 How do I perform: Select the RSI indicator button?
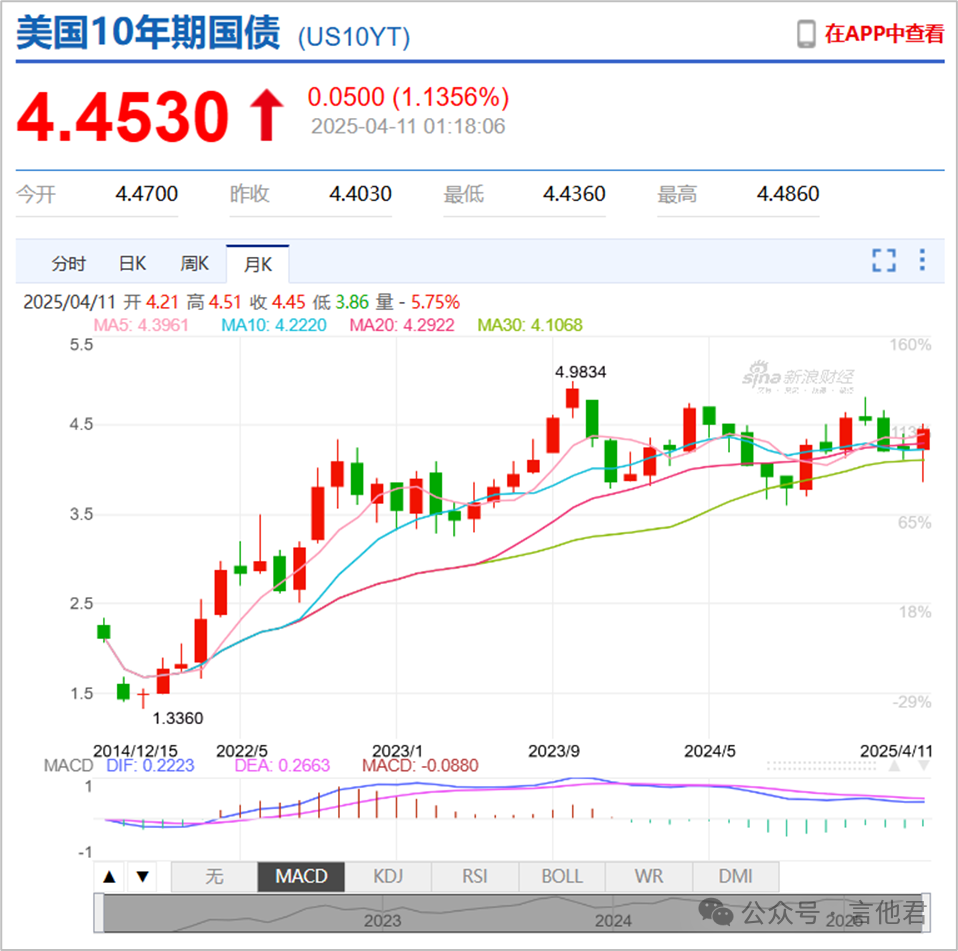475,877
